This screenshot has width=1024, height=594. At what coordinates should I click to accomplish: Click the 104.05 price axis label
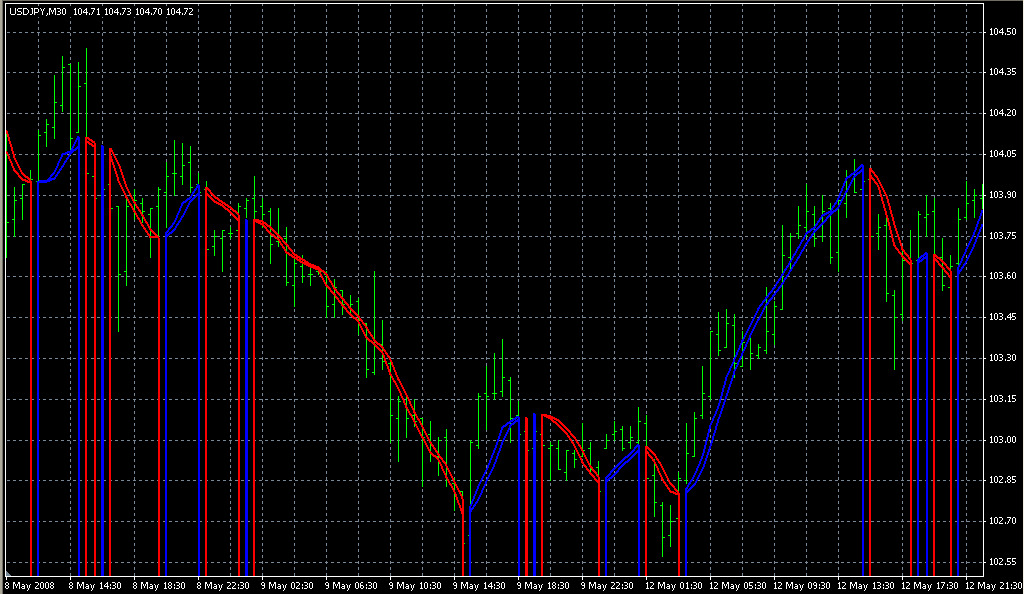[x=1002, y=154]
